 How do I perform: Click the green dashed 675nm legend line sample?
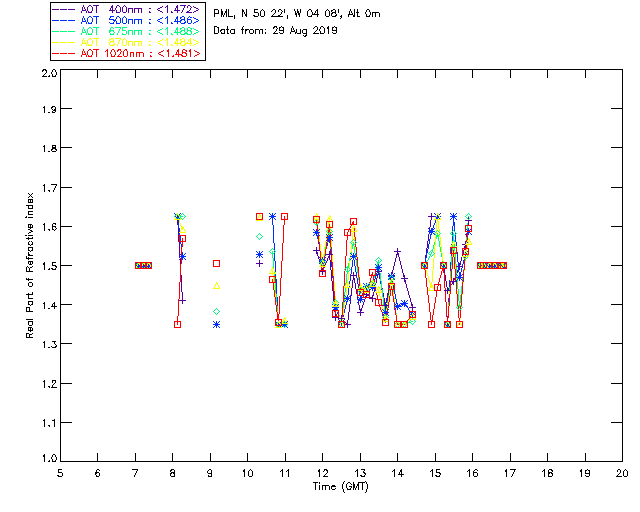pos(64,31)
